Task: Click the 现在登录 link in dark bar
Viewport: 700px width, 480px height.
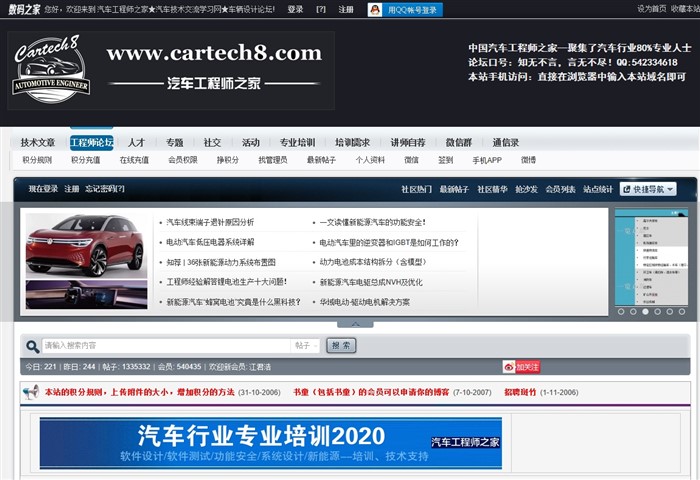Action: [x=43, y=189]
